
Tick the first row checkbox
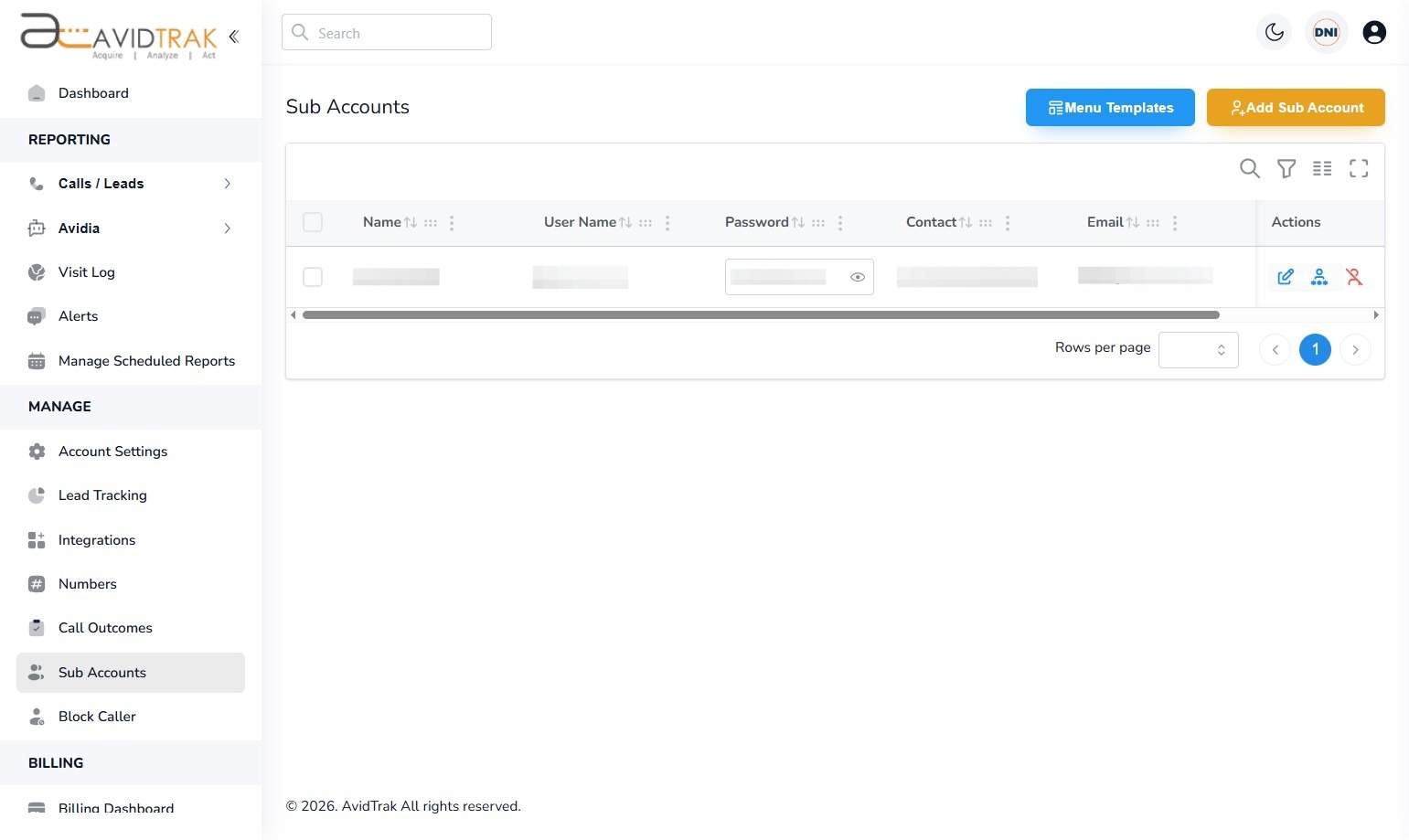(x=313, y=277)
